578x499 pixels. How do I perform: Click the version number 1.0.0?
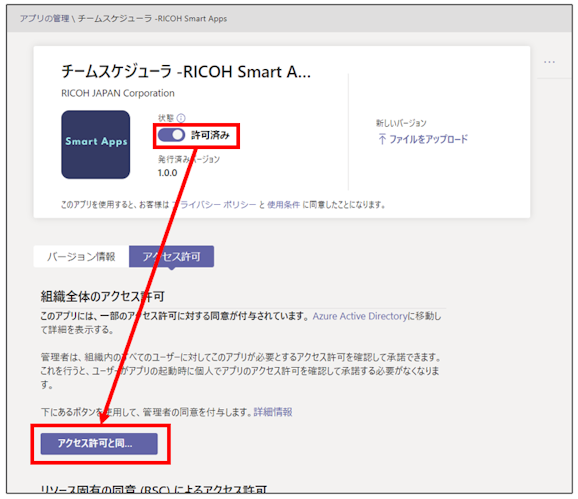[167, 172]
